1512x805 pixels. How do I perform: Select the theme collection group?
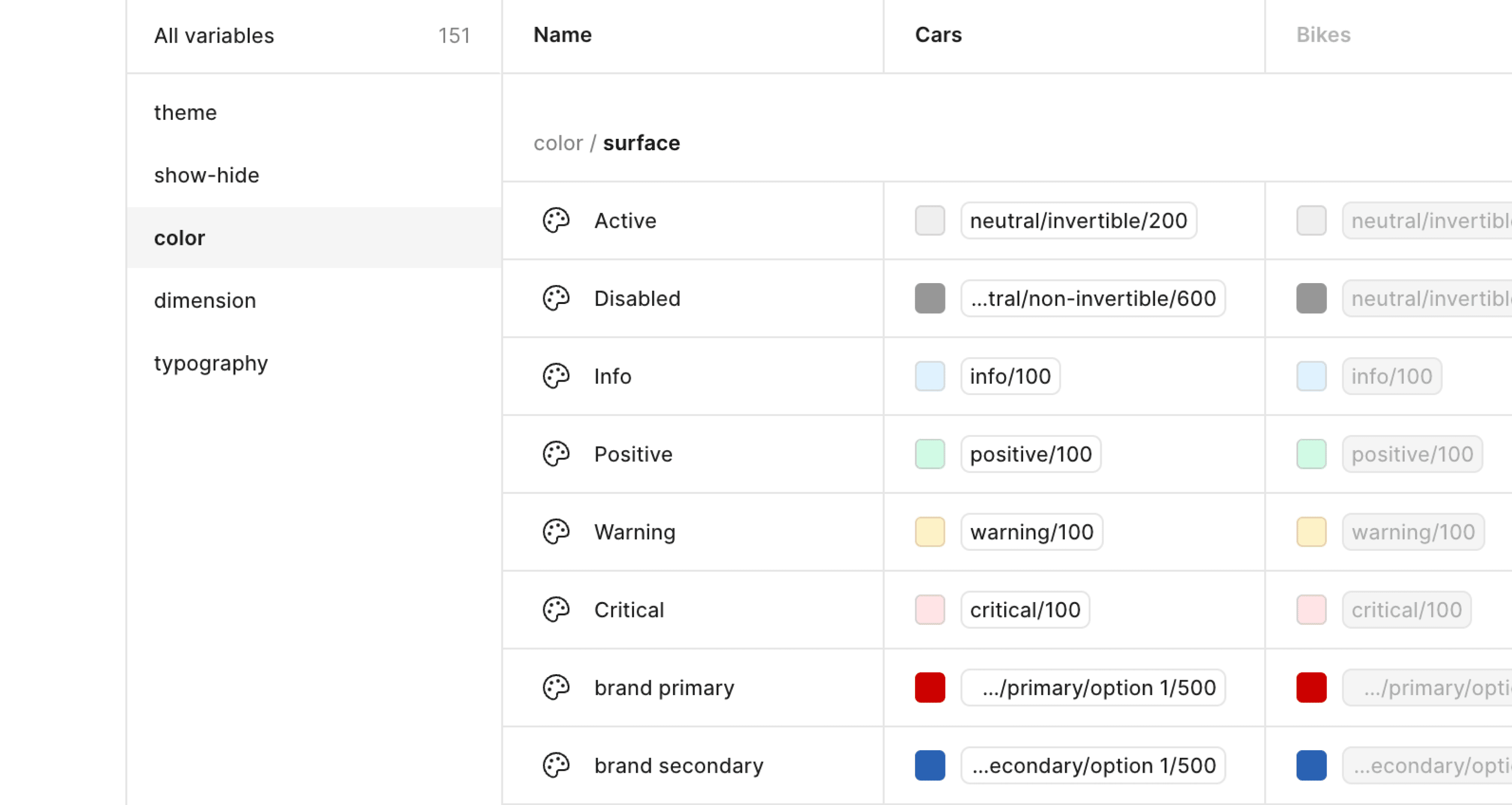(186, 113)
